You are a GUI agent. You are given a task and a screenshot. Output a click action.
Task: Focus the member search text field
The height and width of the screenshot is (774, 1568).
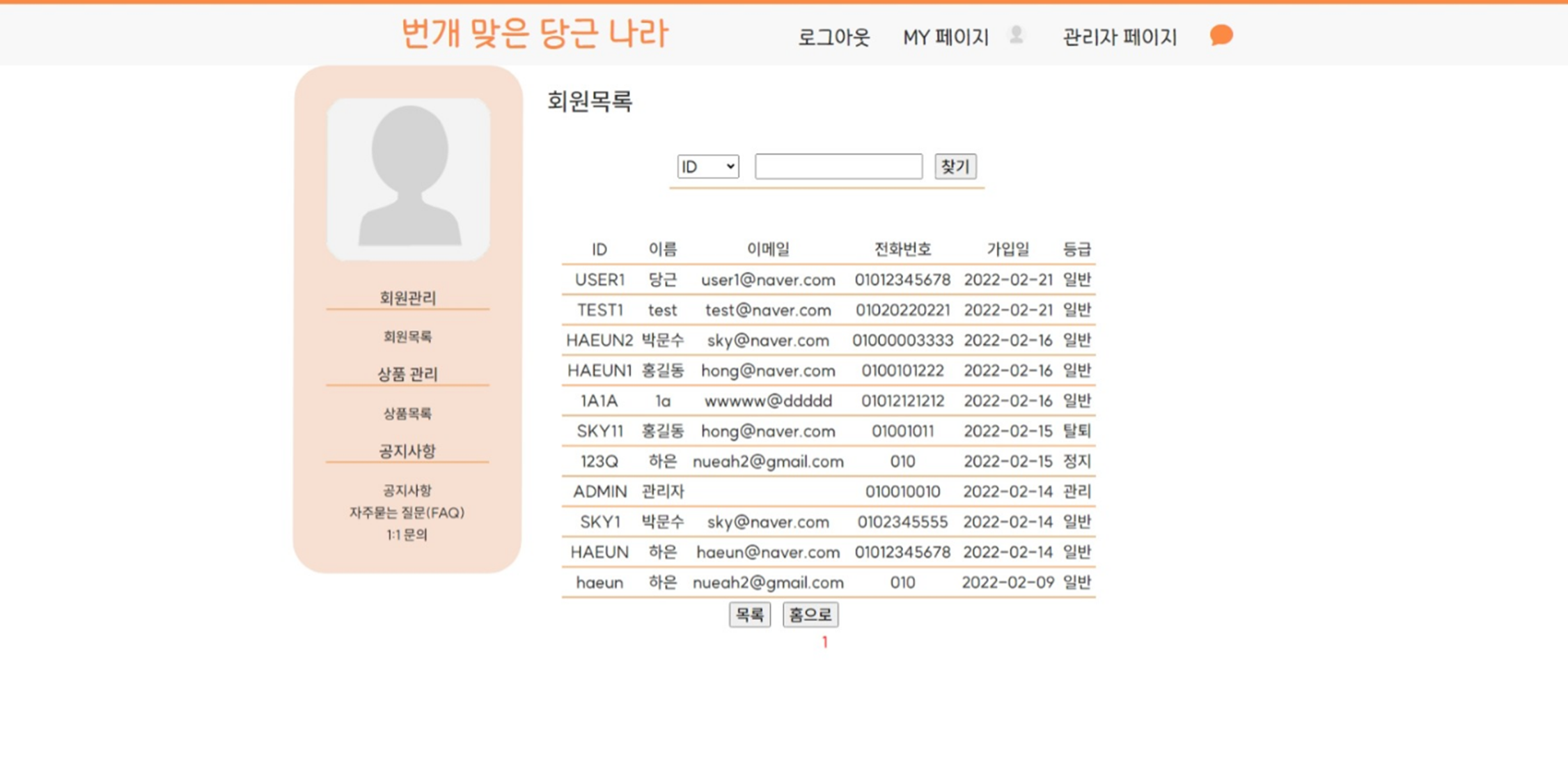coord(838,167)
